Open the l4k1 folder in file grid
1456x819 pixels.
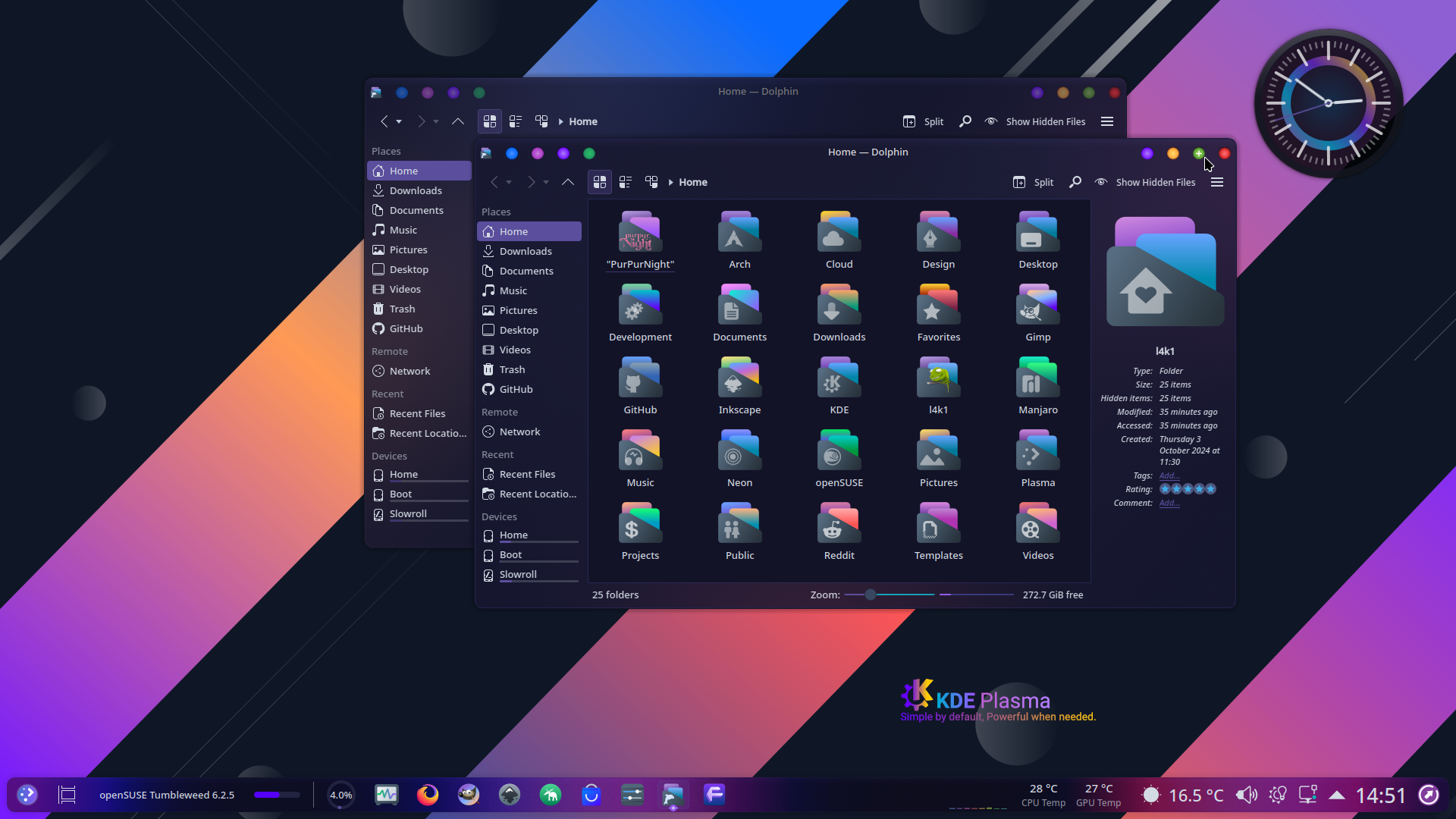click(x=938, y=378)
